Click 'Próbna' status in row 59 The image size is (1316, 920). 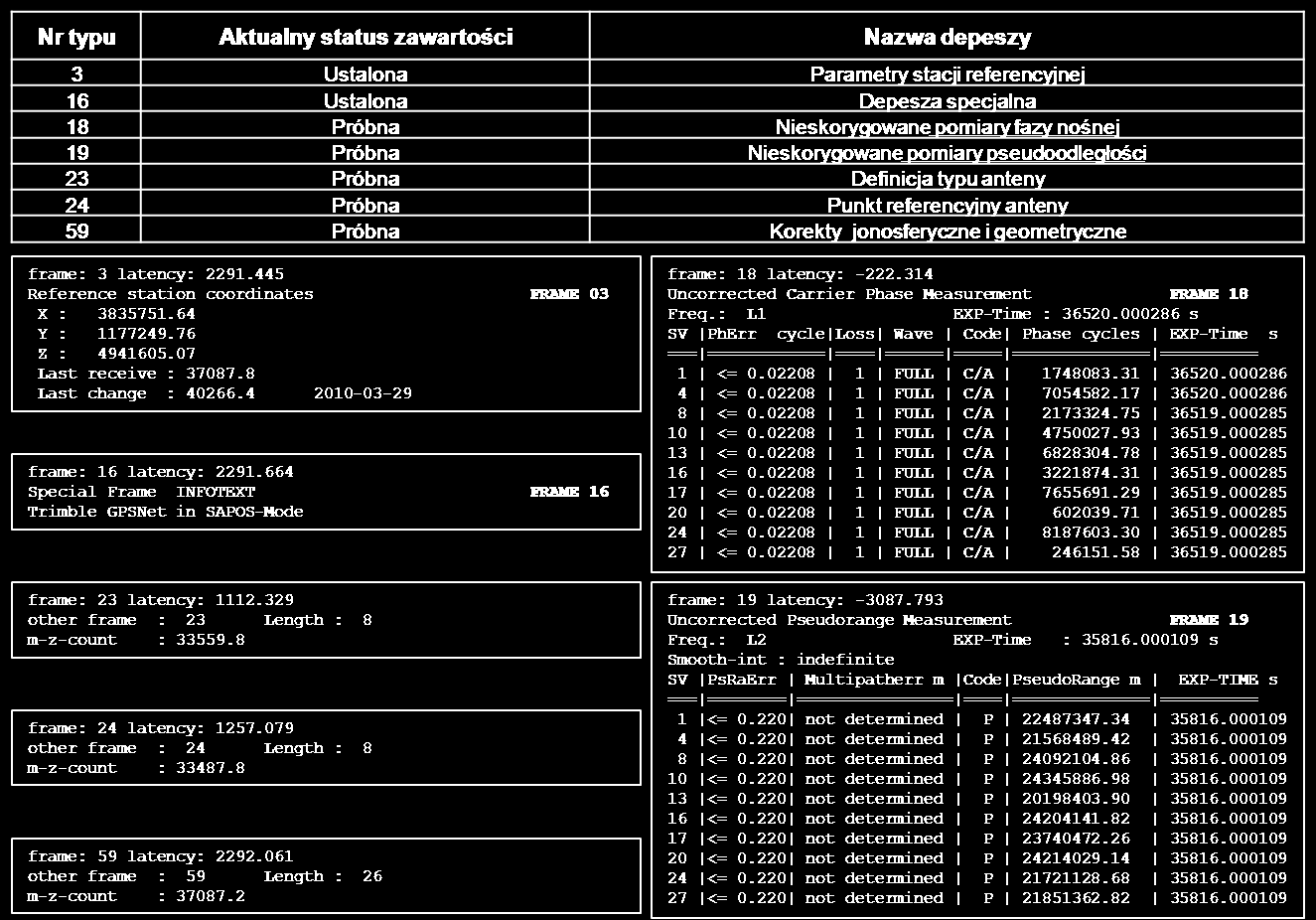click(366, 230)
